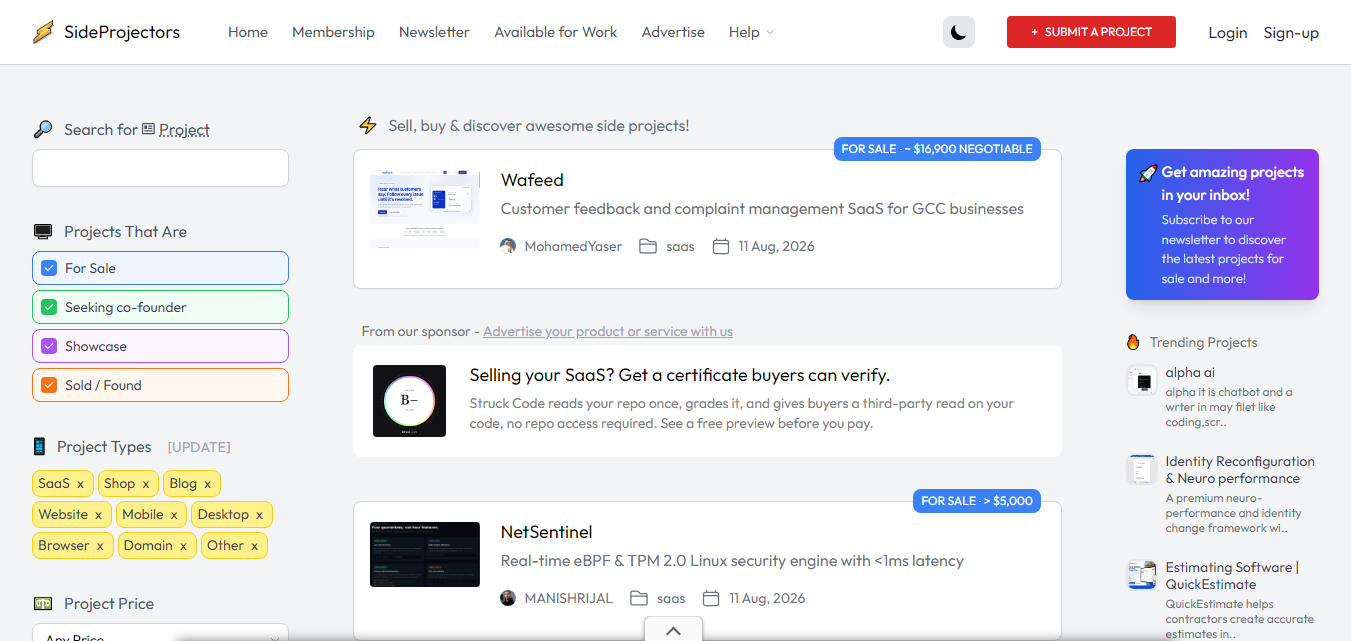Remove the Browser project type tag

click(x=100, y=546)
